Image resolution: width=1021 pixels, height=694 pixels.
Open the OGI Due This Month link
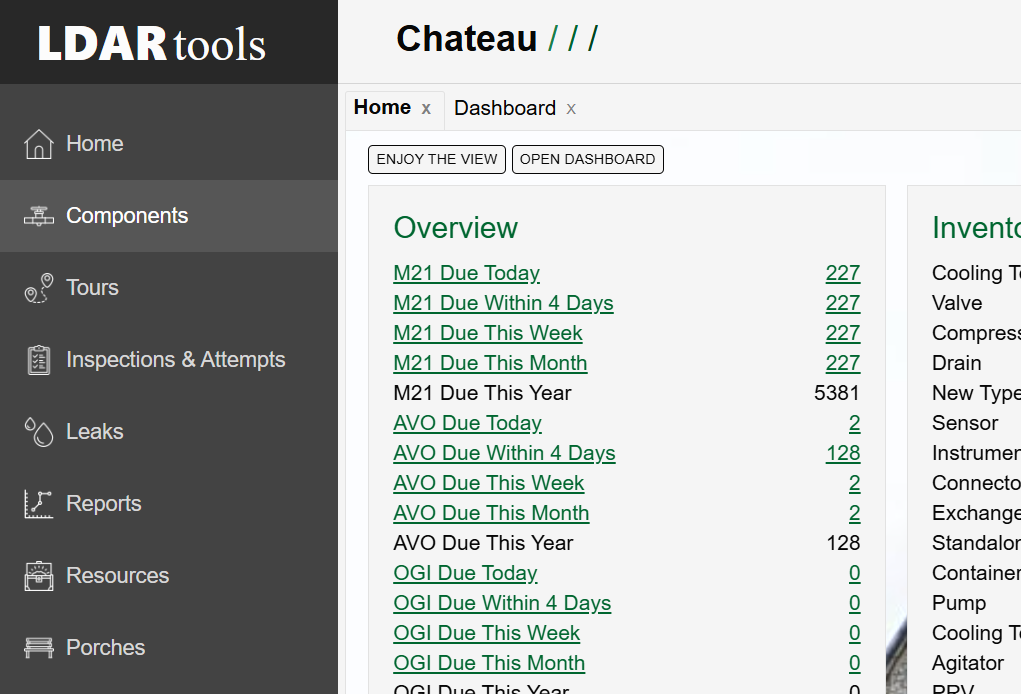point(489,663)
